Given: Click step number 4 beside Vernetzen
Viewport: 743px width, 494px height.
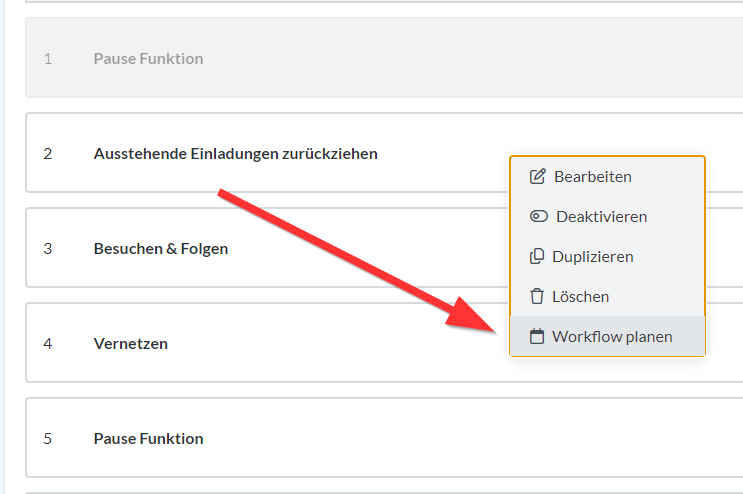Looking at the screenshot, I should (48, 344).
